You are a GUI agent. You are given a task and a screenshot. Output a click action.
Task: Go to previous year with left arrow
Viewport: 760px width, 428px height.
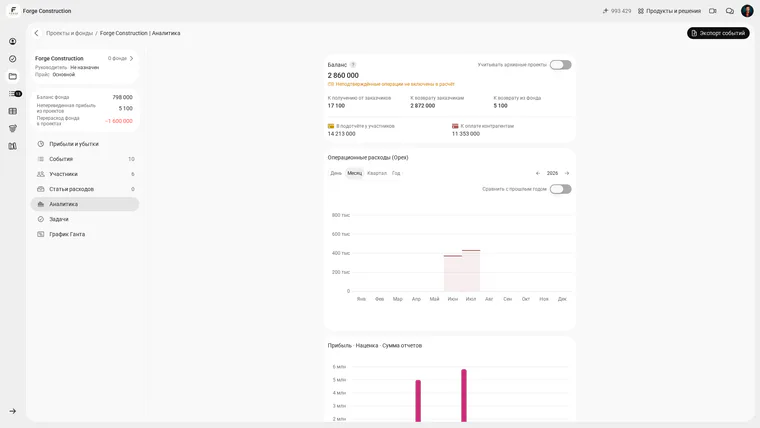click(x=538, y=173)
